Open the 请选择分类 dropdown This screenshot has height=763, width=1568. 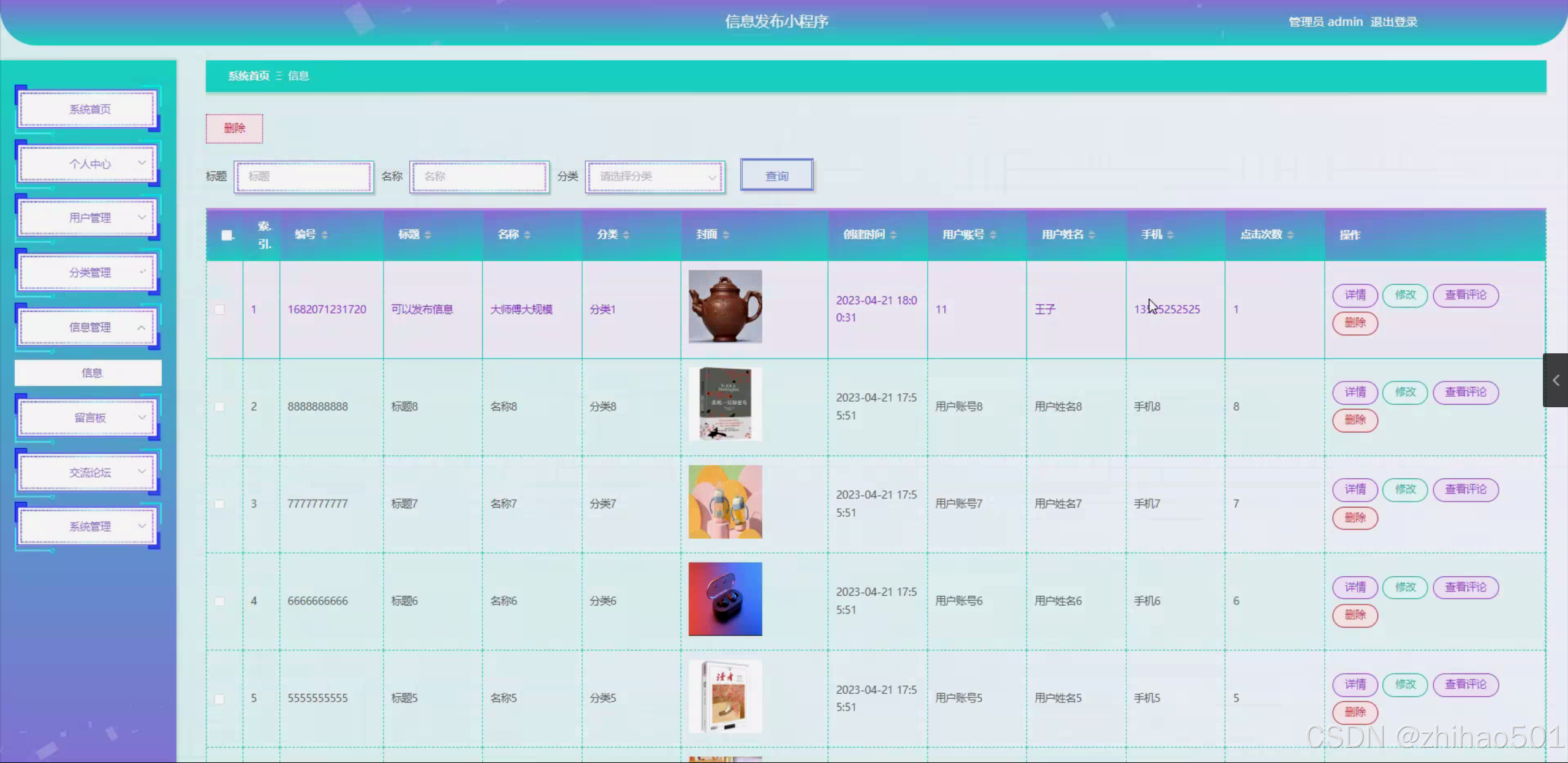coord(655,177)
